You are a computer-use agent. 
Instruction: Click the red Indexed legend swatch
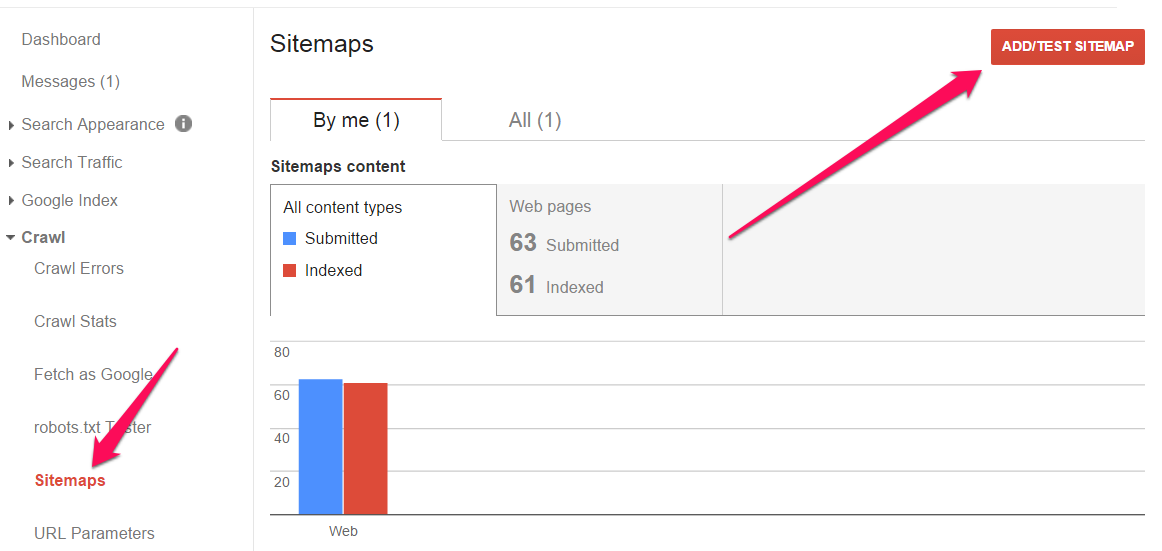(x=290, y=271)
